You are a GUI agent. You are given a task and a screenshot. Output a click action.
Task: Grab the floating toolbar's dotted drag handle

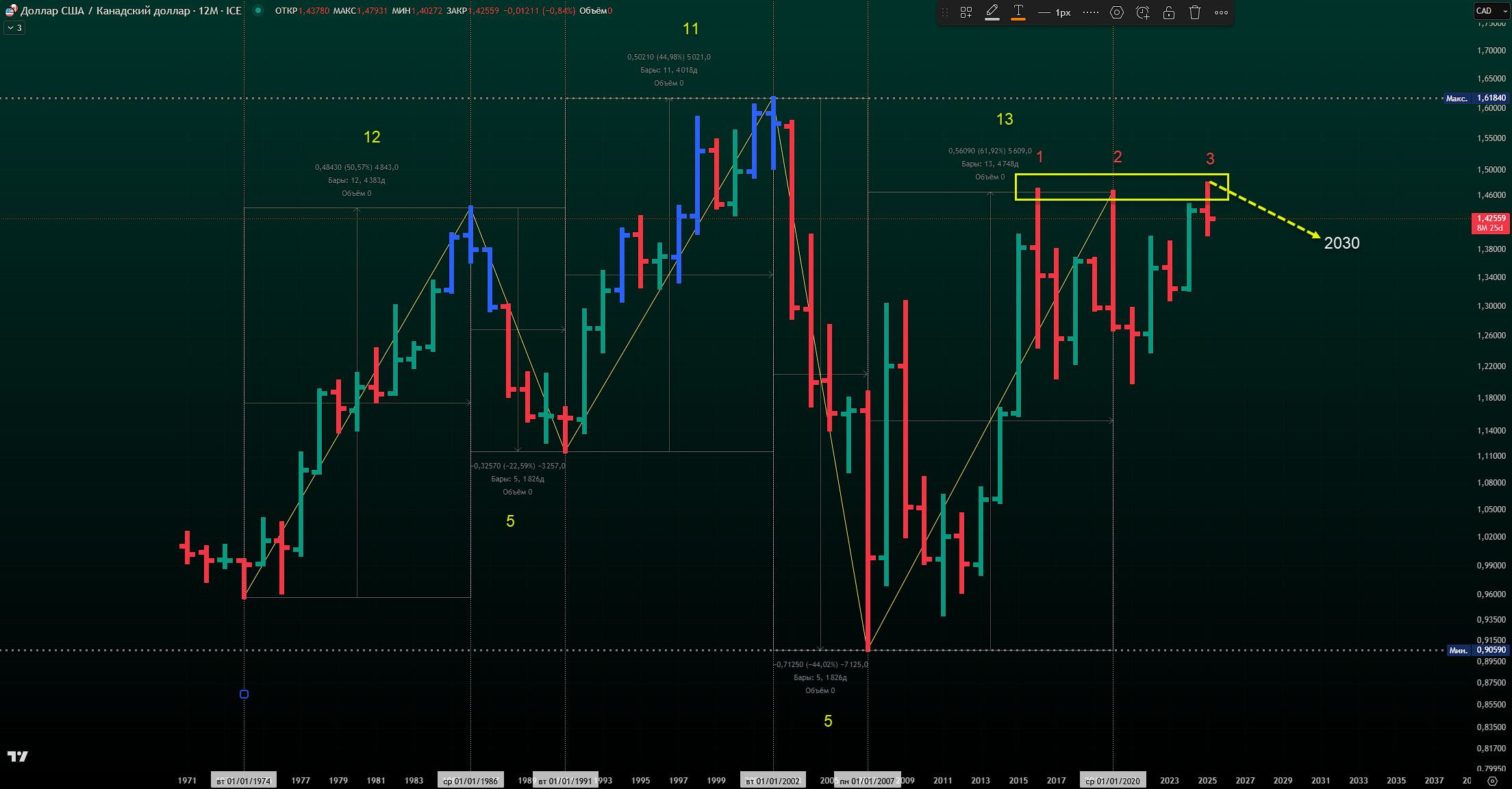pyautogui.click(x=945, y=12)
